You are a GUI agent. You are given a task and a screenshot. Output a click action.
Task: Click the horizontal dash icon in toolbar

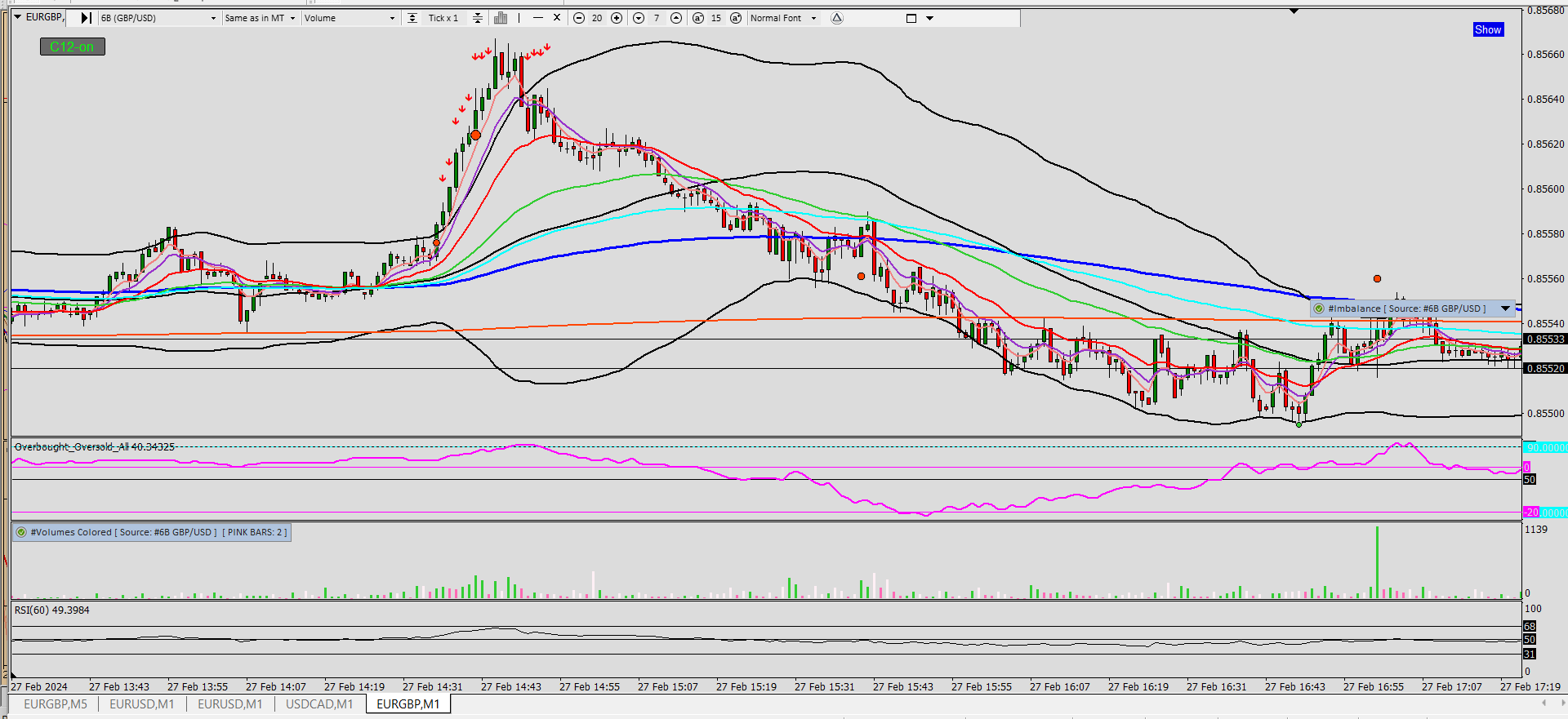coord(537,18)
